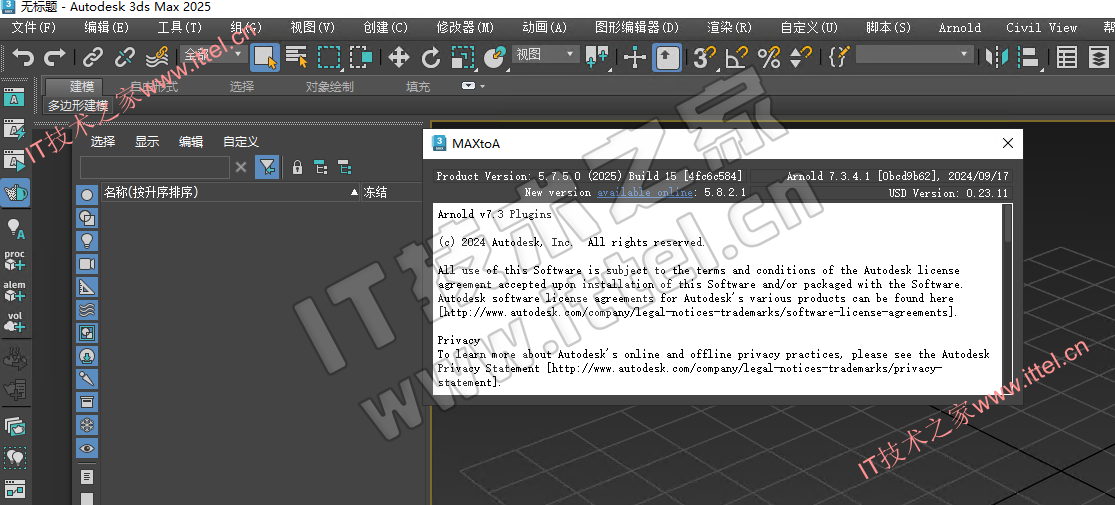
Task: Click the Bind to Space Warp icon
Action: tap(157, 57)
